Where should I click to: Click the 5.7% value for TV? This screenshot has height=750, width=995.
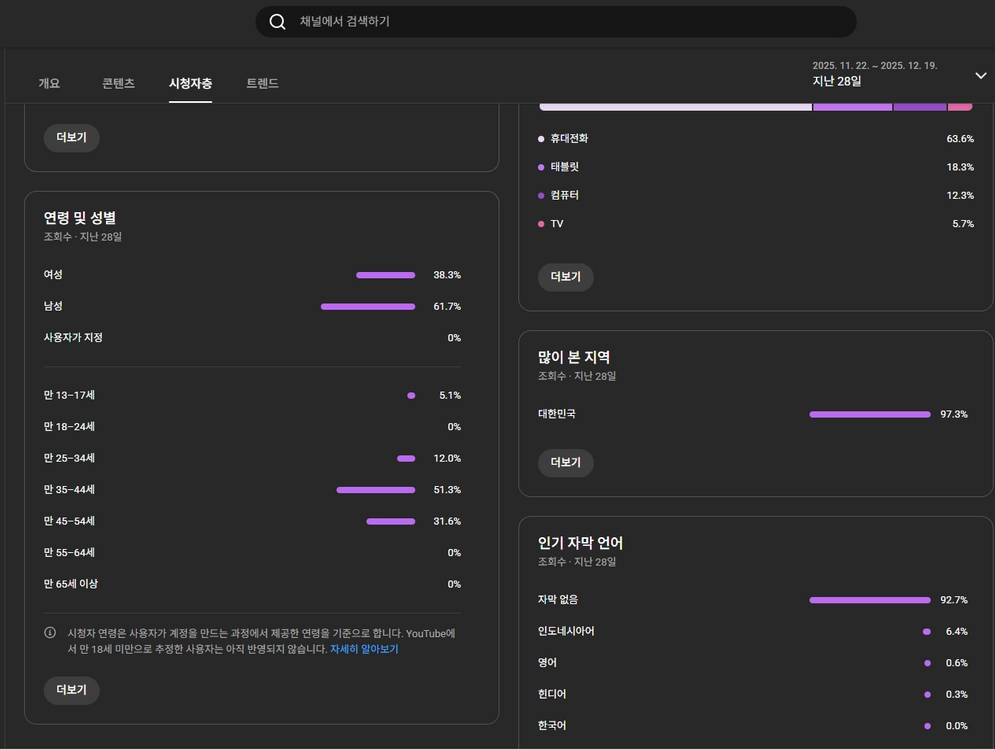pyautogui.click(x=963, y=224)
